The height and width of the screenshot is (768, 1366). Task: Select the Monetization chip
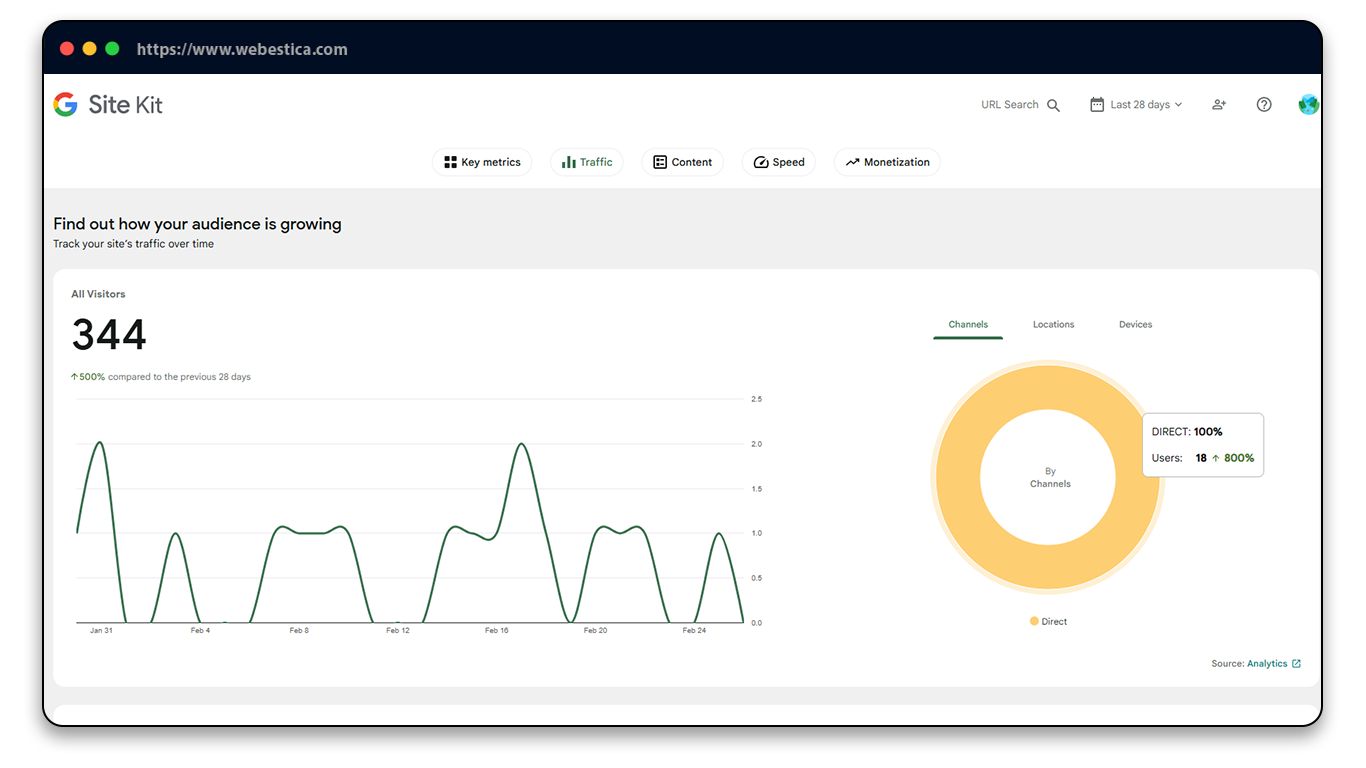click(x=887, y=162)
